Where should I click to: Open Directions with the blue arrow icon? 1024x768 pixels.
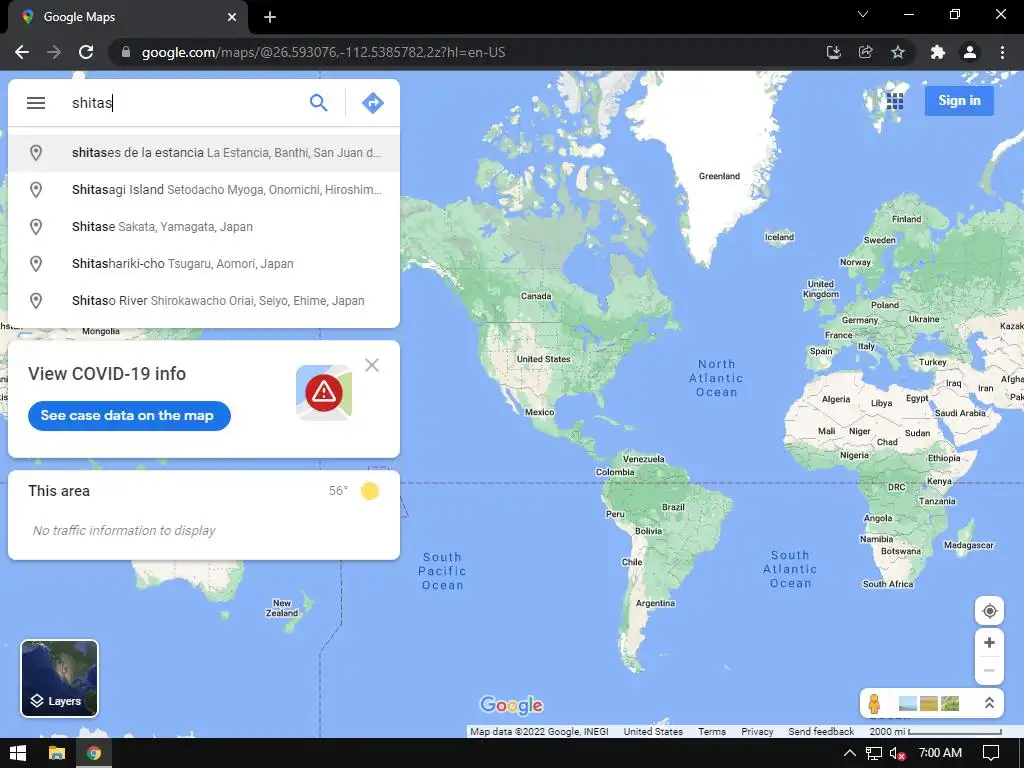pyautogui.click(x=373, y=103)
